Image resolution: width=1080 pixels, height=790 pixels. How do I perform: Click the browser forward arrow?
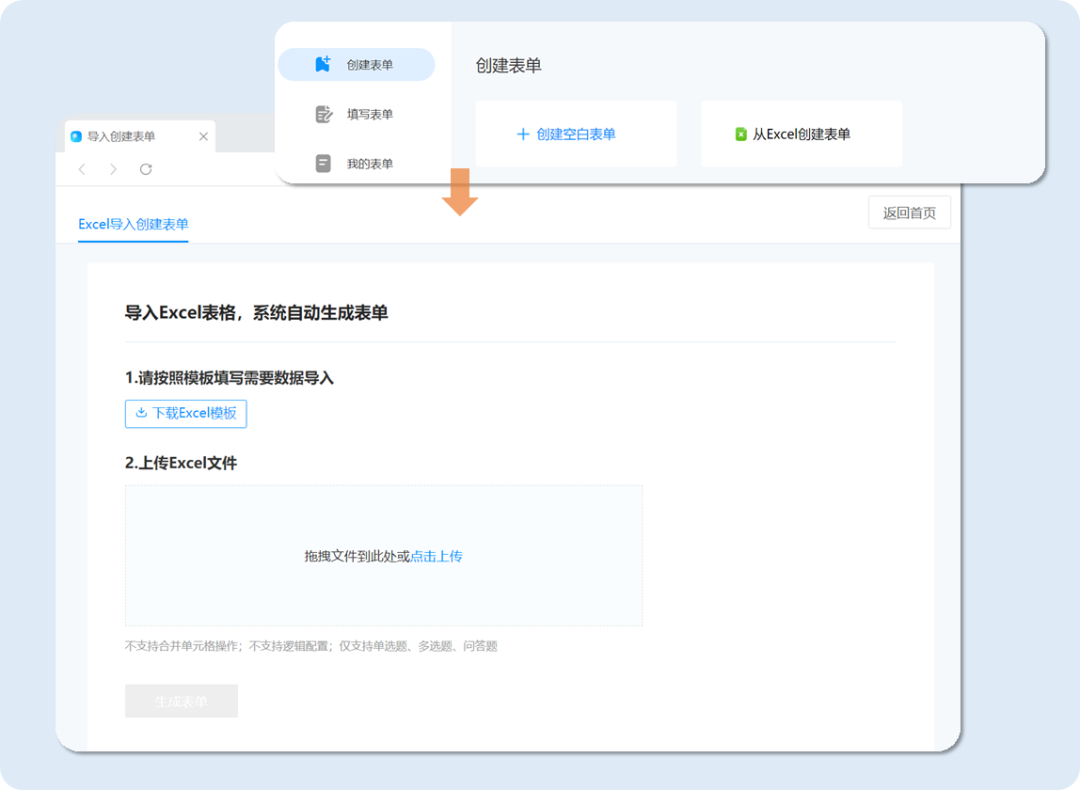[x=113, y=169]
